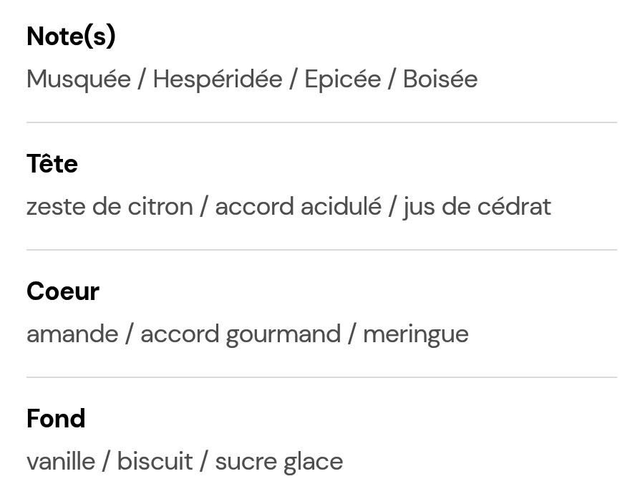Screen dimensions: 640x494
Task: Select jus de cédrat ingredient
Action: [477, 208]
